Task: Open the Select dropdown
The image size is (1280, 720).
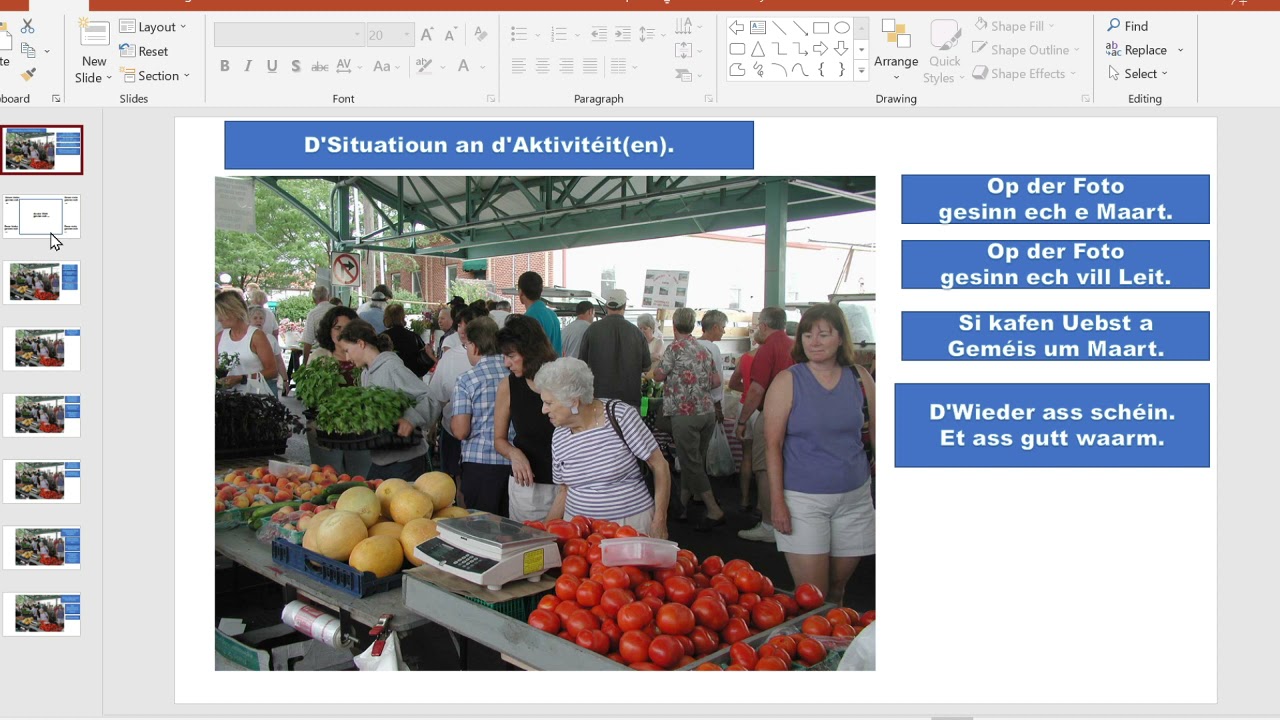Action: click(x=1139, y=74)
